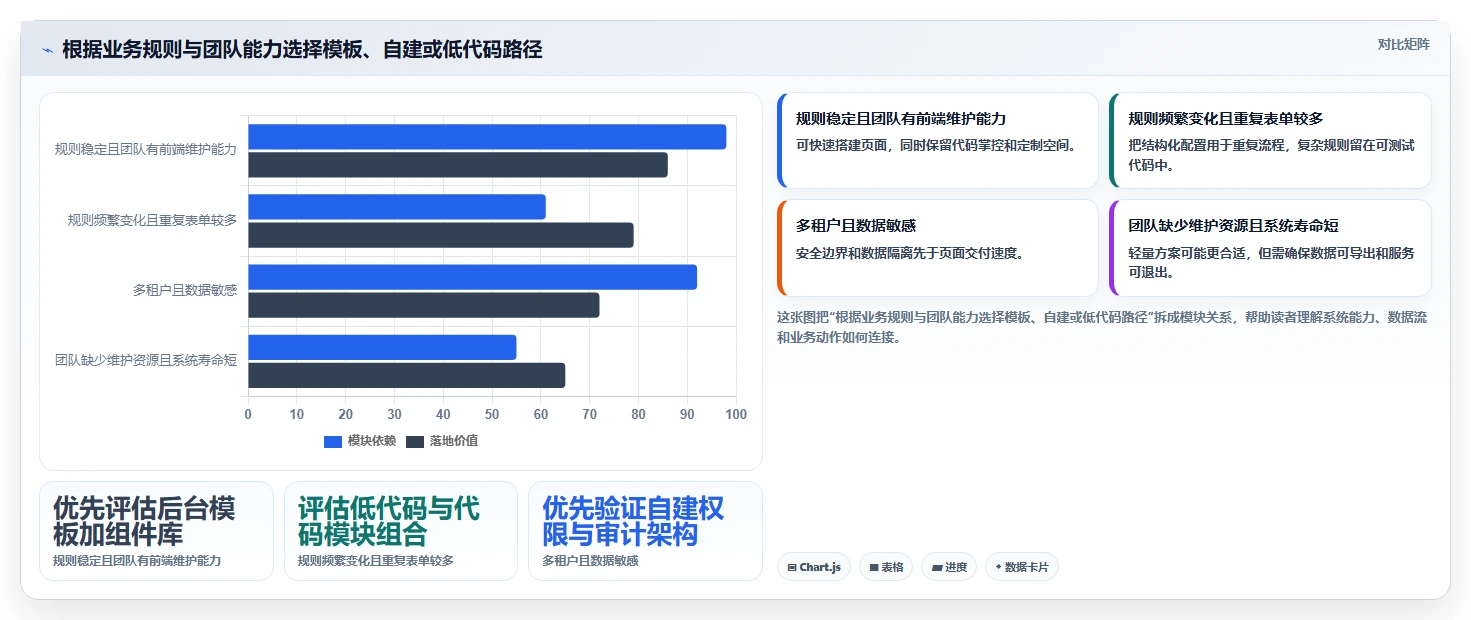Click the 进度 tag icon

point(936,568)
